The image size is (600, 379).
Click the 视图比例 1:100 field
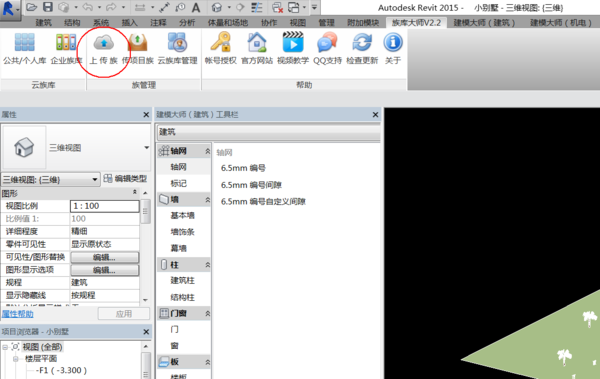tap(104, 206)
